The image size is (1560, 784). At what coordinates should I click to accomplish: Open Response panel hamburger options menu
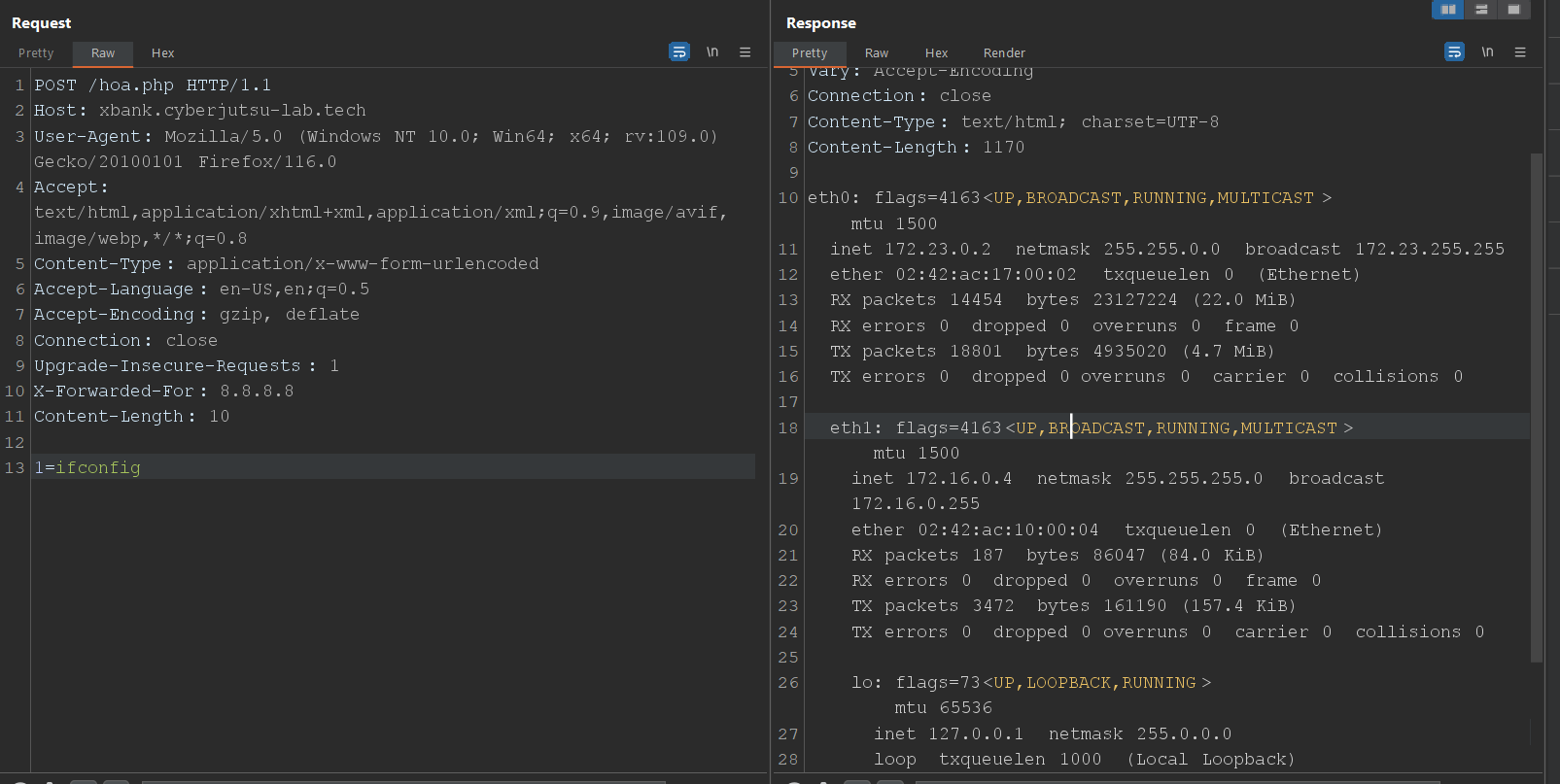point(1520,51)
